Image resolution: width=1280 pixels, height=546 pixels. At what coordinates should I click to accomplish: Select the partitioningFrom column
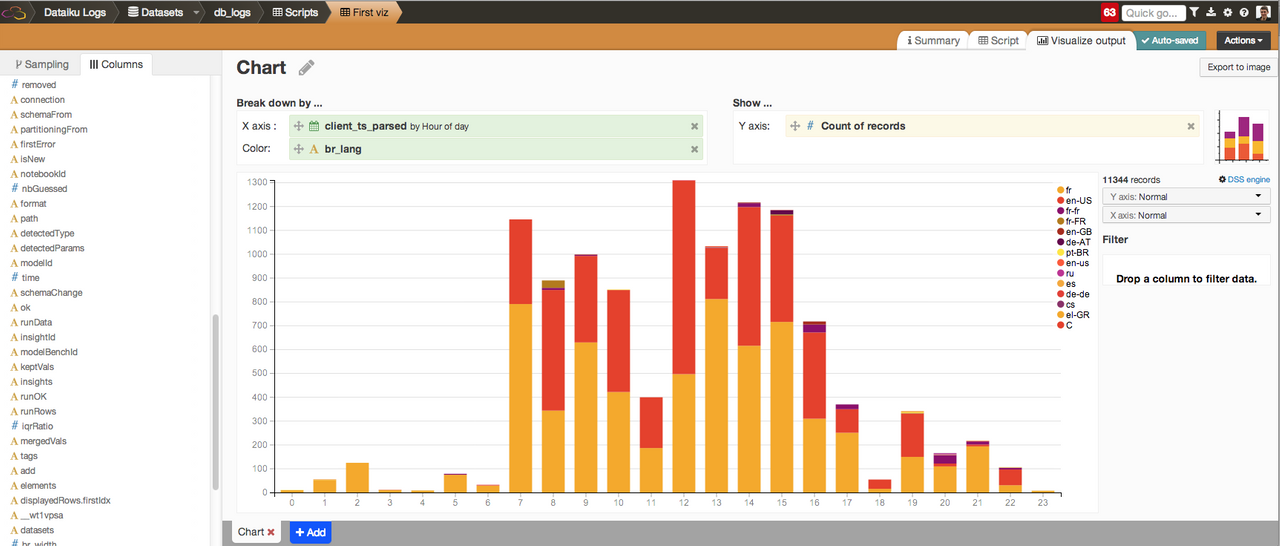pyautogui.click(x=54, y=130)
